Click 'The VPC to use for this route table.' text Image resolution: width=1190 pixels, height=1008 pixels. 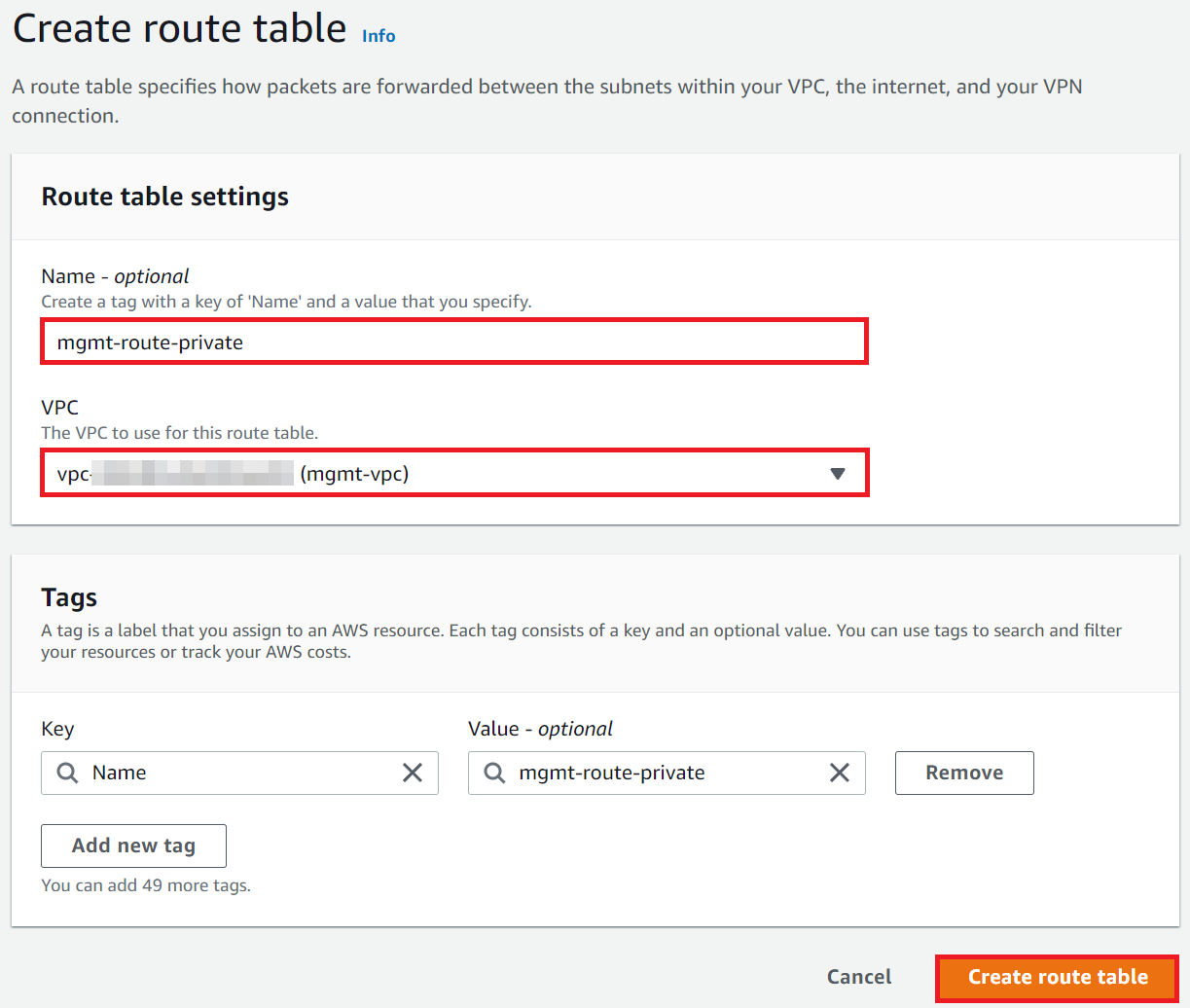(180, 433)
